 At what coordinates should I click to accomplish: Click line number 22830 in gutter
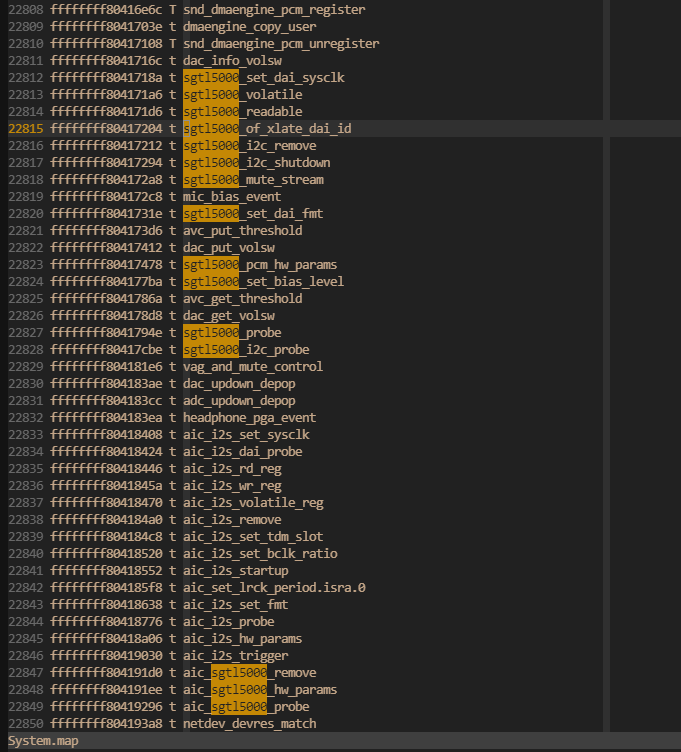click(x=26, y=384)
